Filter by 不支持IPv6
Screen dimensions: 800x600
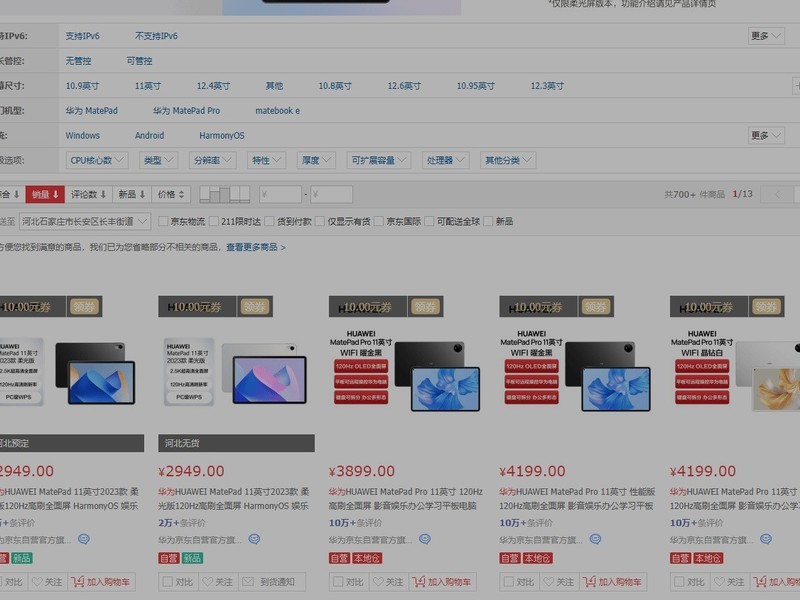point(156,36)
